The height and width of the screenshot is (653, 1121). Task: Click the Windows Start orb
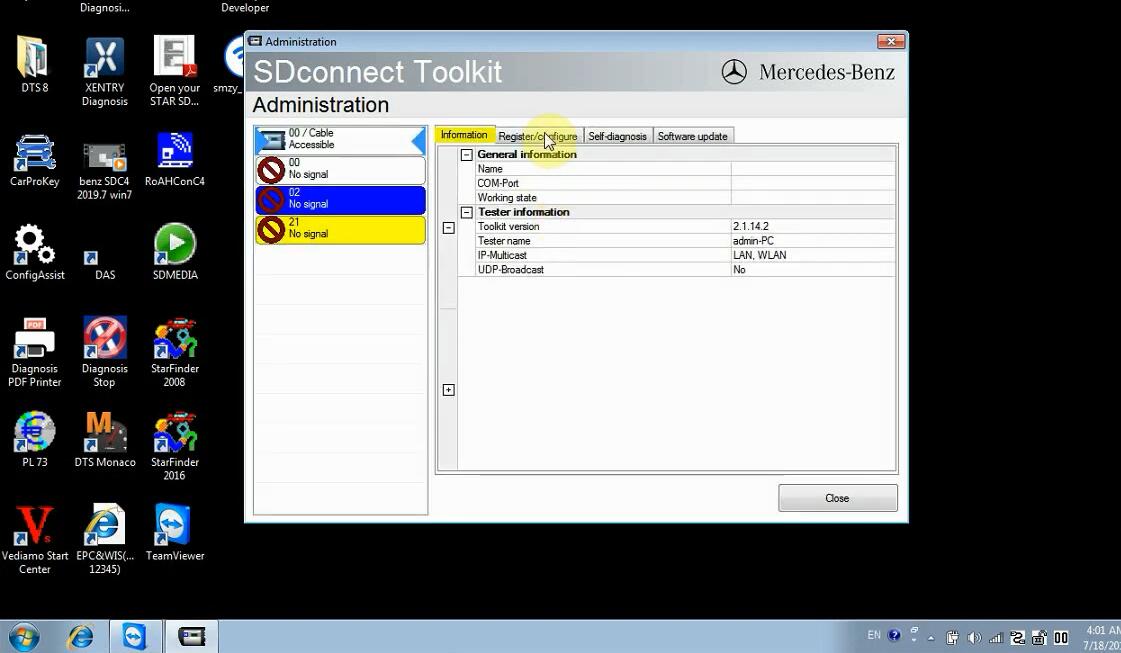coord(24,637)
